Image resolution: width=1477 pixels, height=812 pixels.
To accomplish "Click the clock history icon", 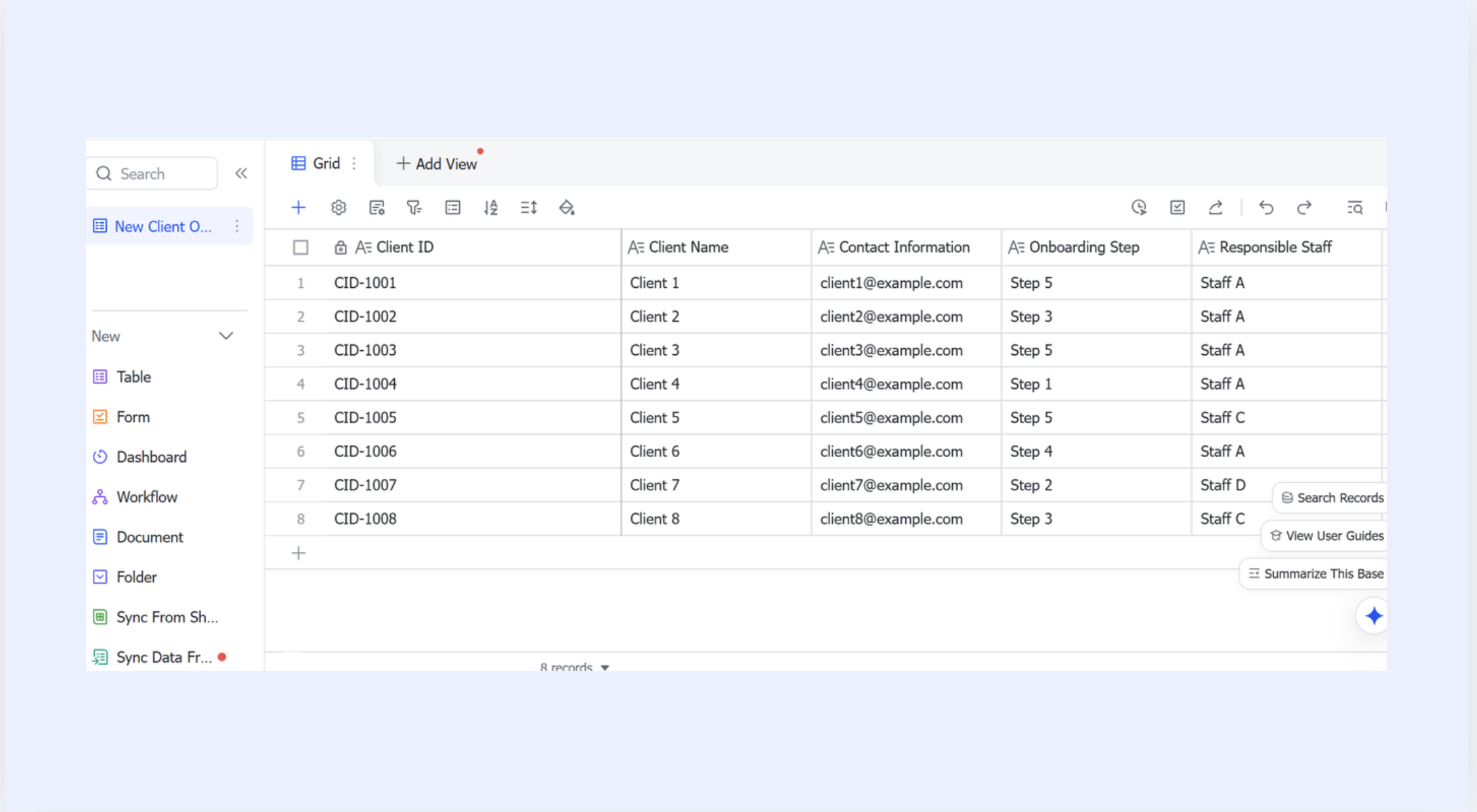I will coord(1139,208).
